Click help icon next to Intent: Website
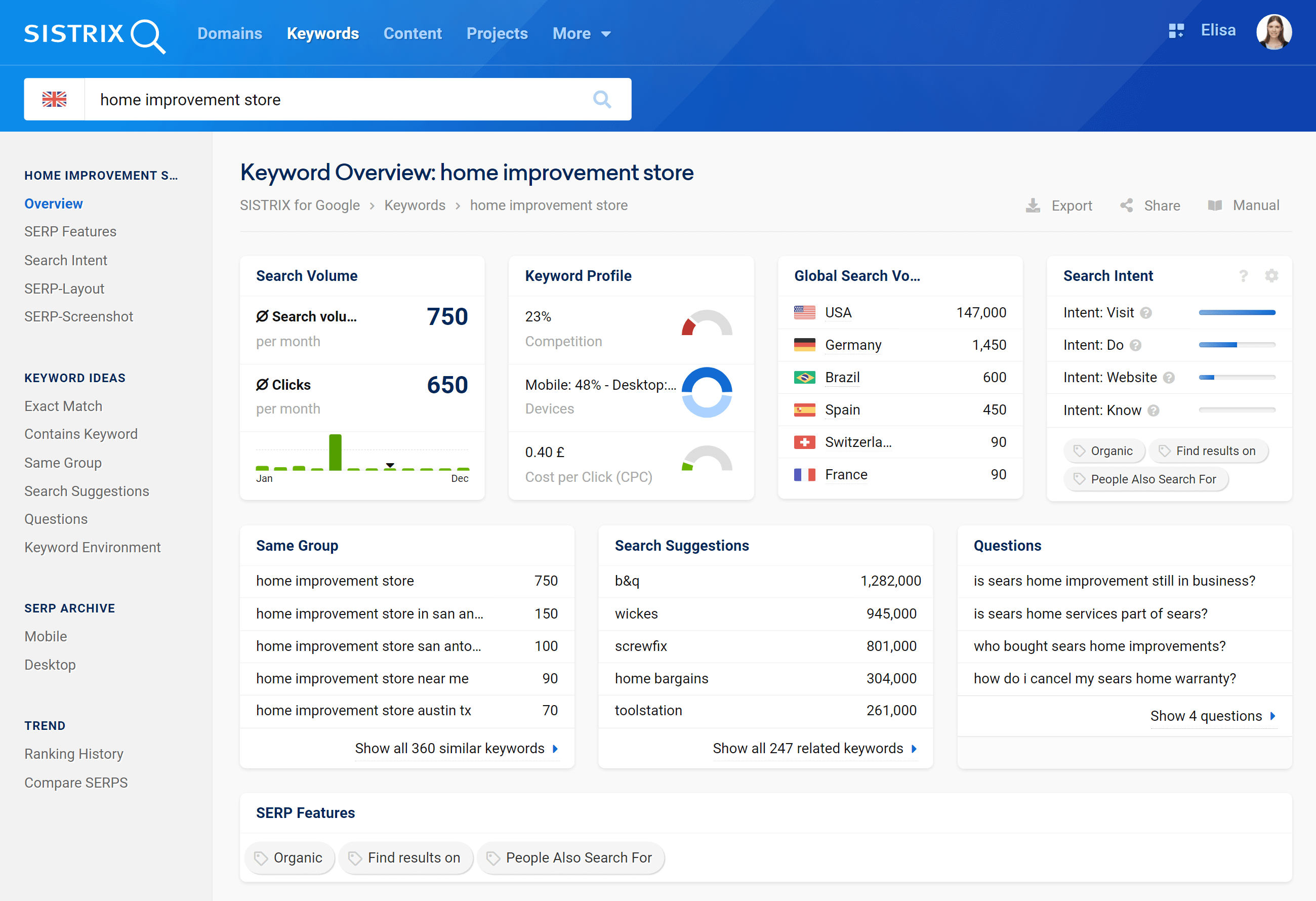The height and width of the screenshot is (901, 1316). 1169,378
